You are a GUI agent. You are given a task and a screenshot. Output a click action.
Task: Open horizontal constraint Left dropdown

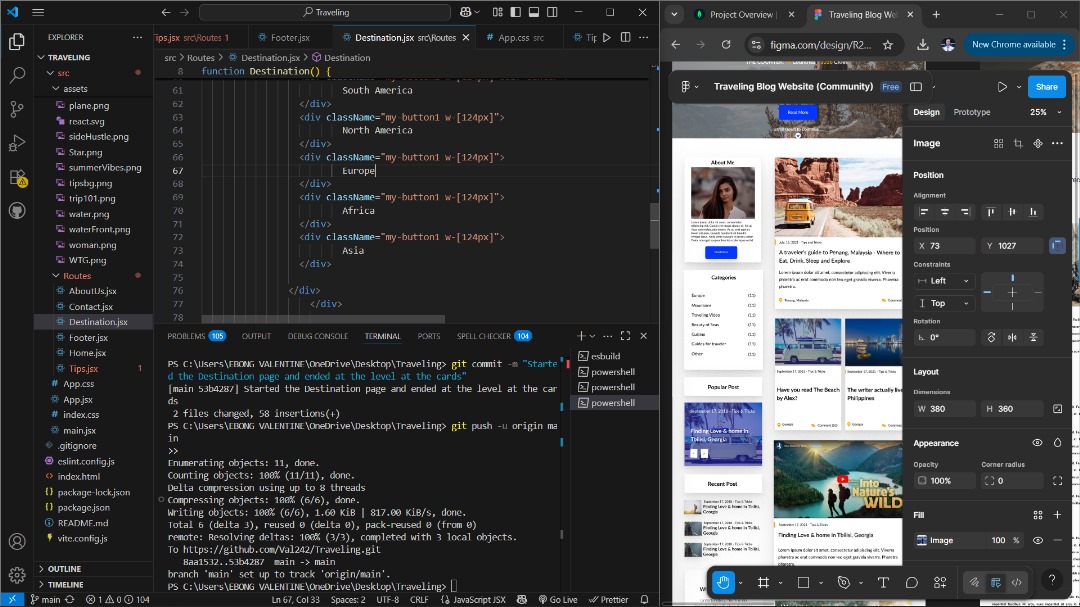944,281
